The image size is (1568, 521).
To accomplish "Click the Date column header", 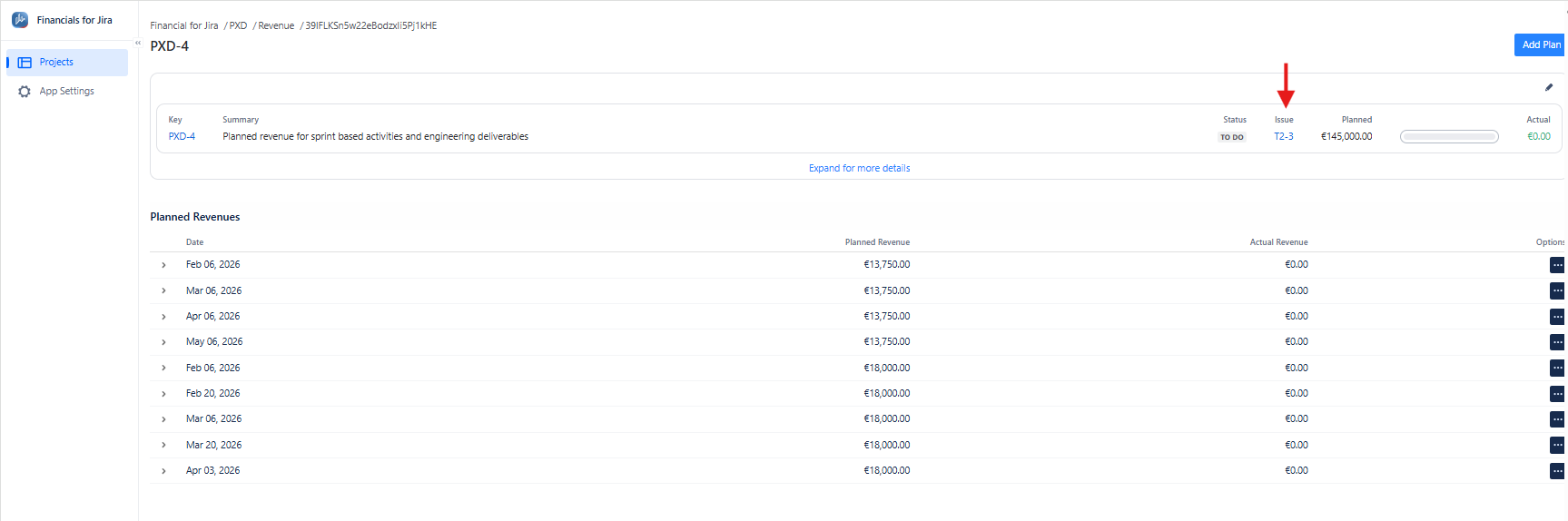I will [195, 242].
